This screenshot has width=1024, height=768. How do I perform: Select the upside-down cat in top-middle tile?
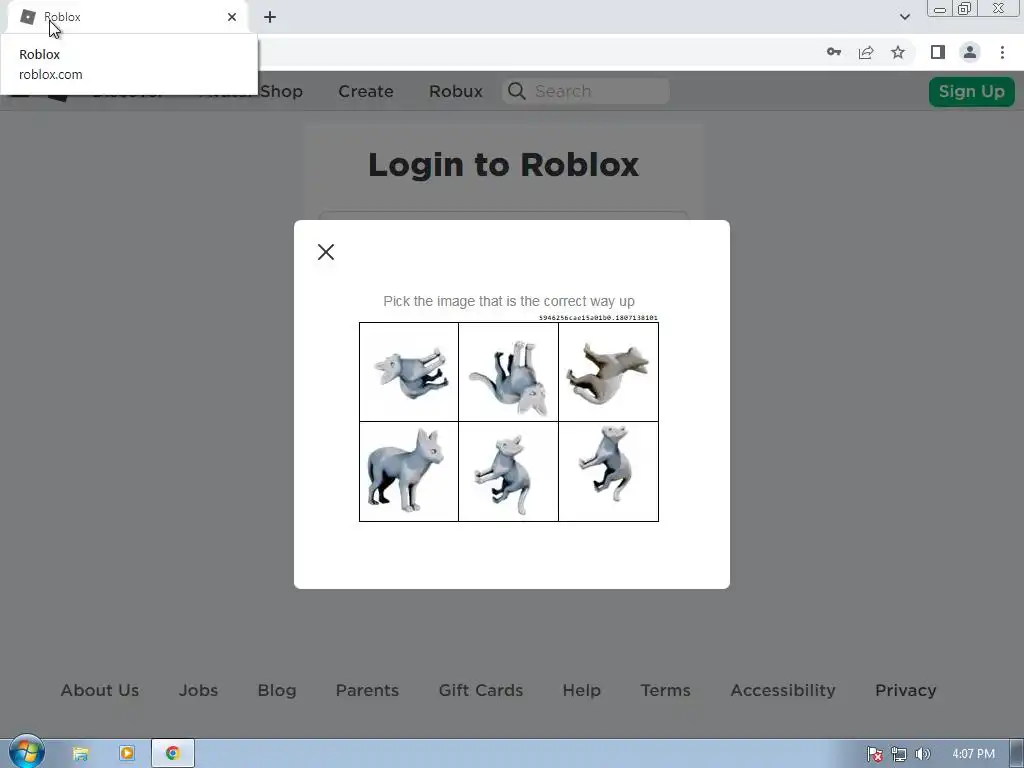click(509, 372)
